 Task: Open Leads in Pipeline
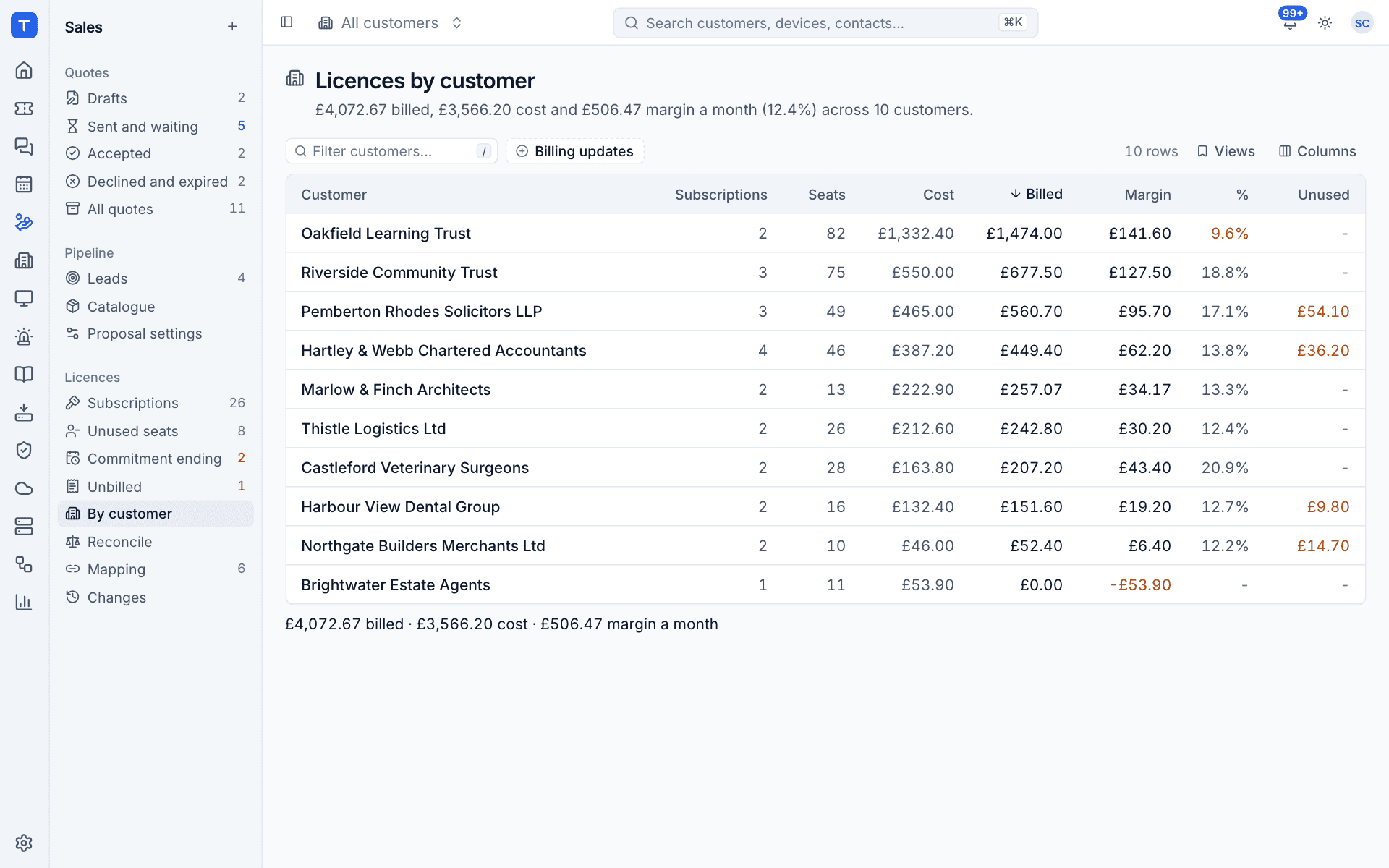point(156,278)
